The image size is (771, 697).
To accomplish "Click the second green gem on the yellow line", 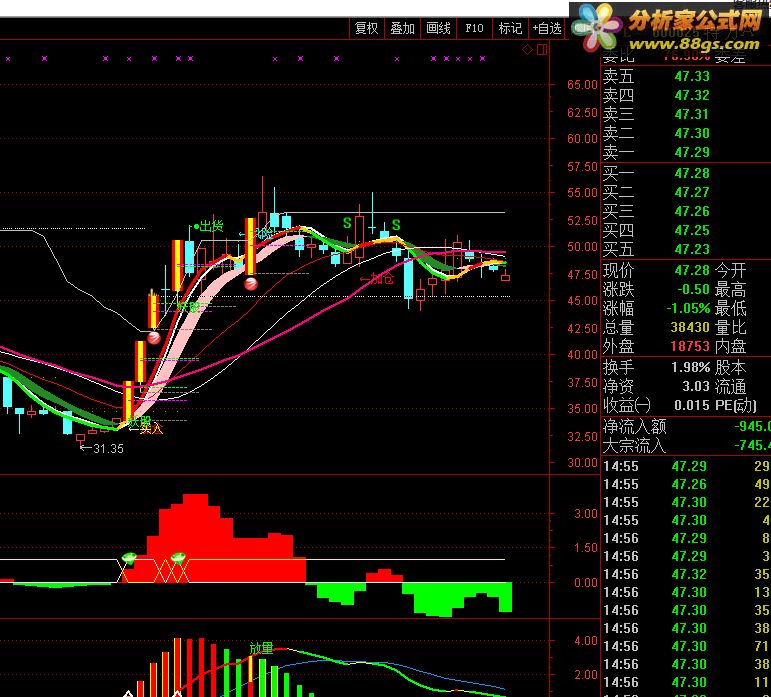I will [178, 557].
